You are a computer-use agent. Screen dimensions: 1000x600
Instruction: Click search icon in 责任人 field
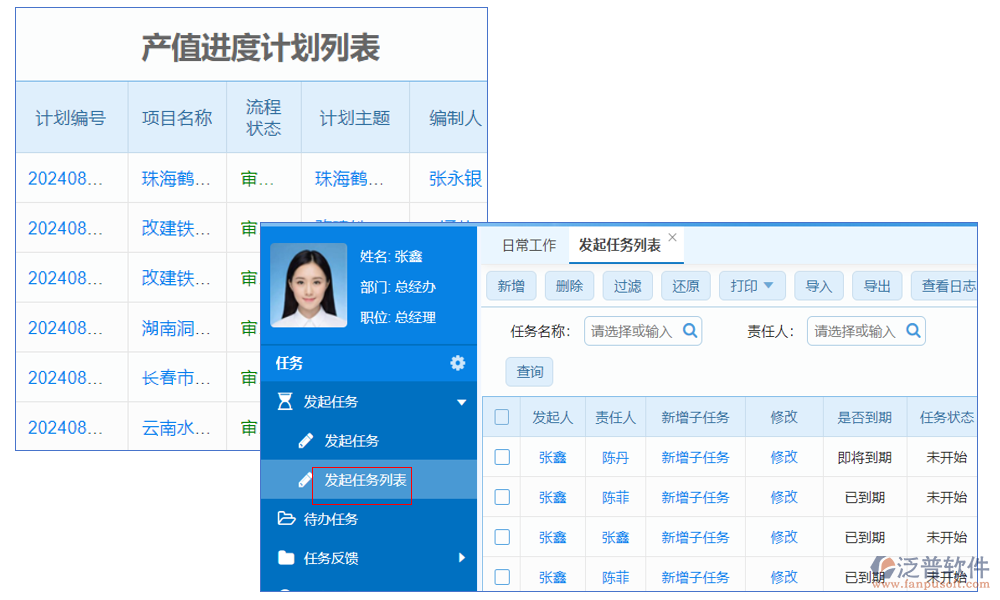(x=913, y=330)
